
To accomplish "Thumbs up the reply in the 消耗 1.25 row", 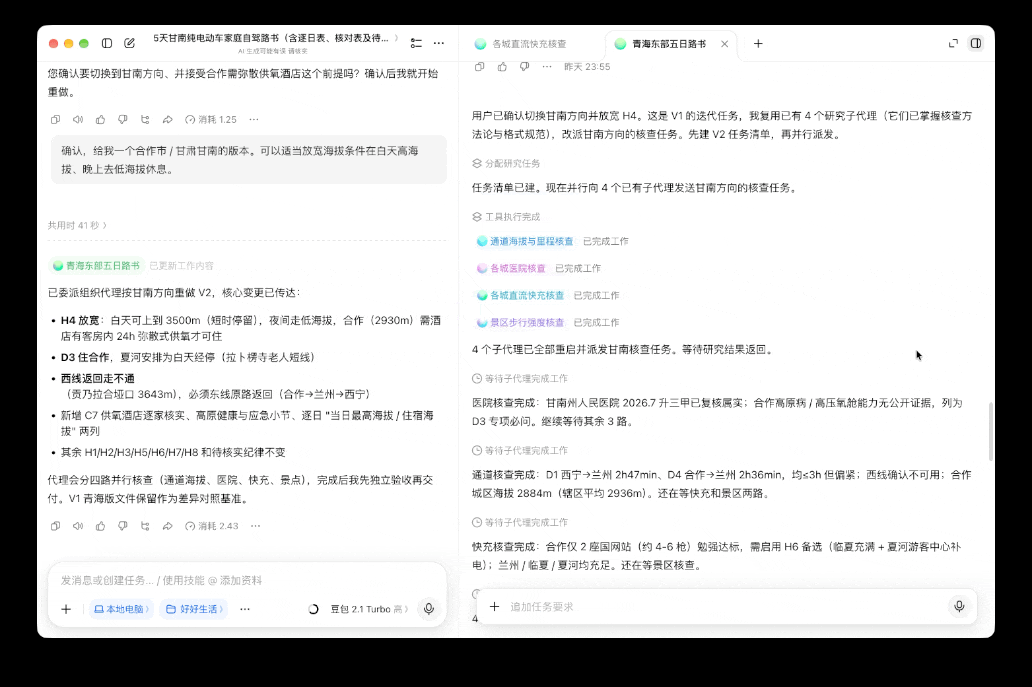I will (x=100, y=120).
